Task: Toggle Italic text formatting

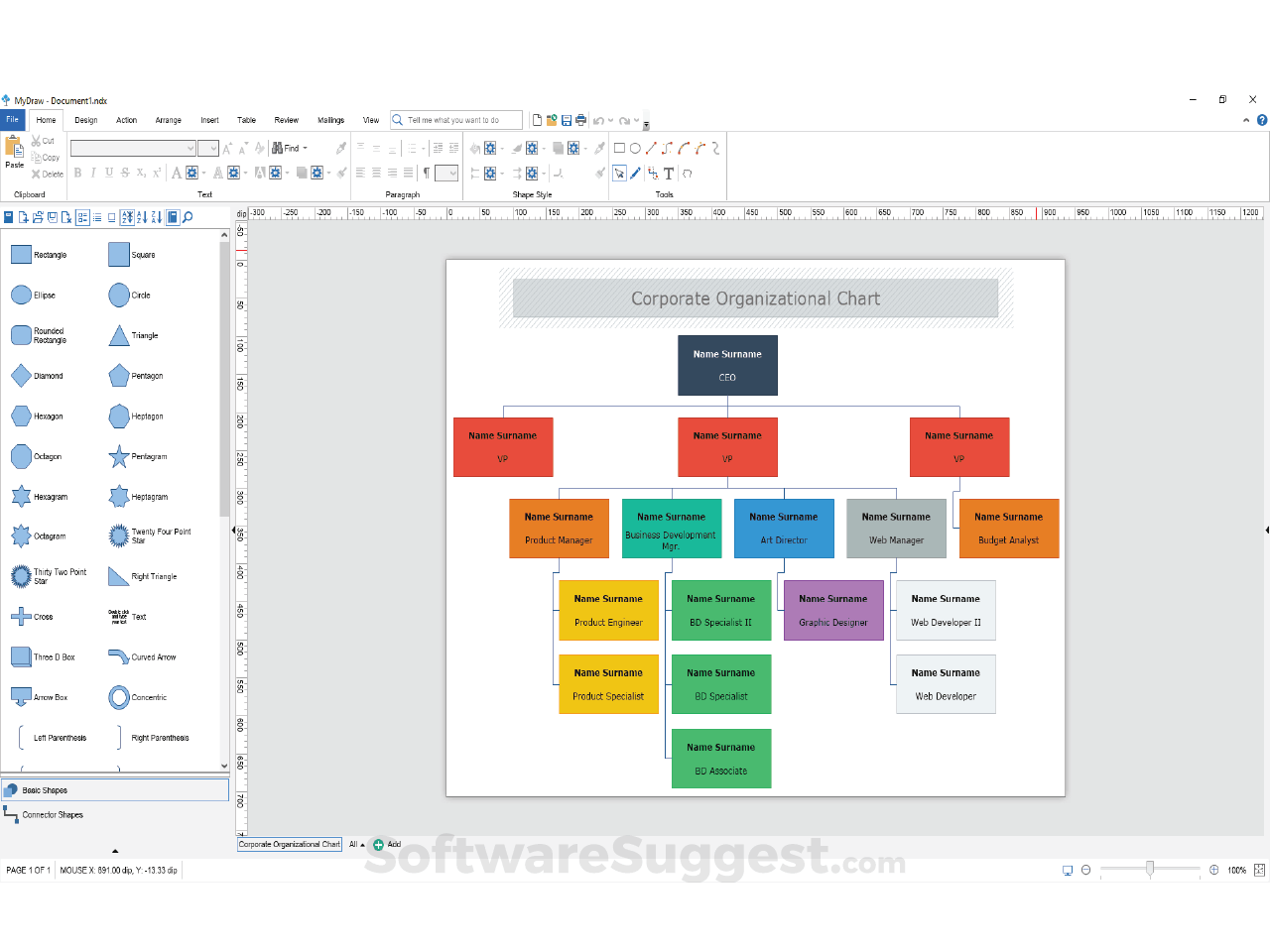Action: [93, 173]
